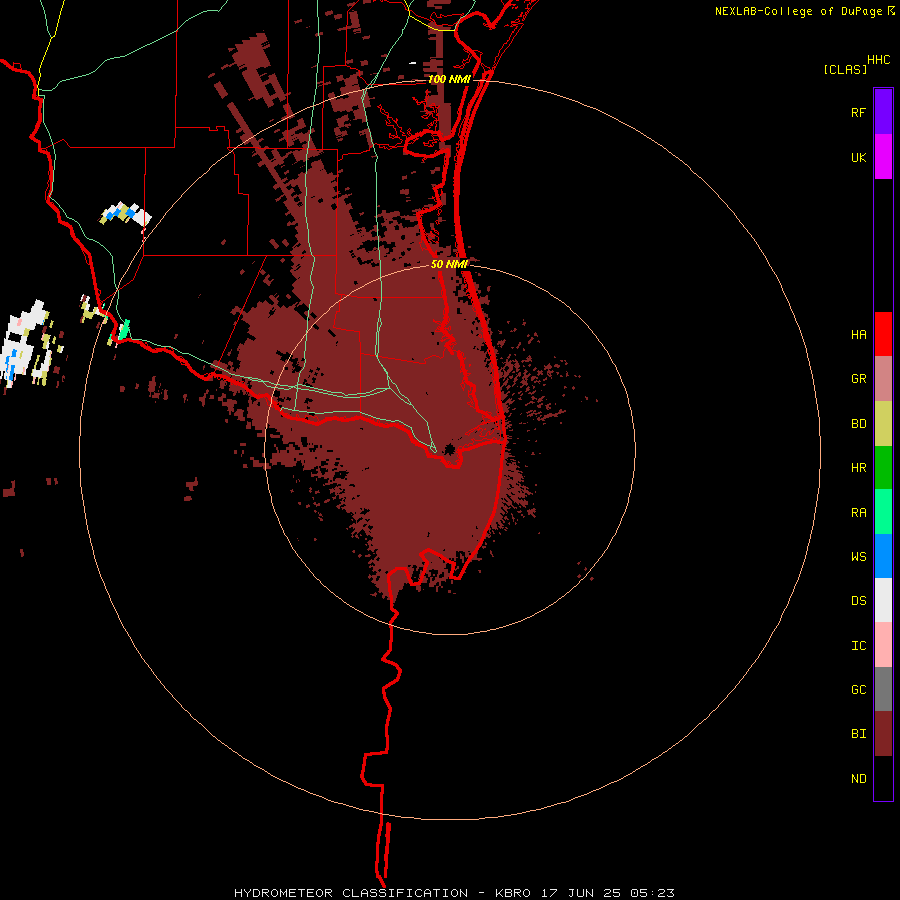Click the RF legend label
The width and height of the screenshot is (900, 900).
point(858,112)
